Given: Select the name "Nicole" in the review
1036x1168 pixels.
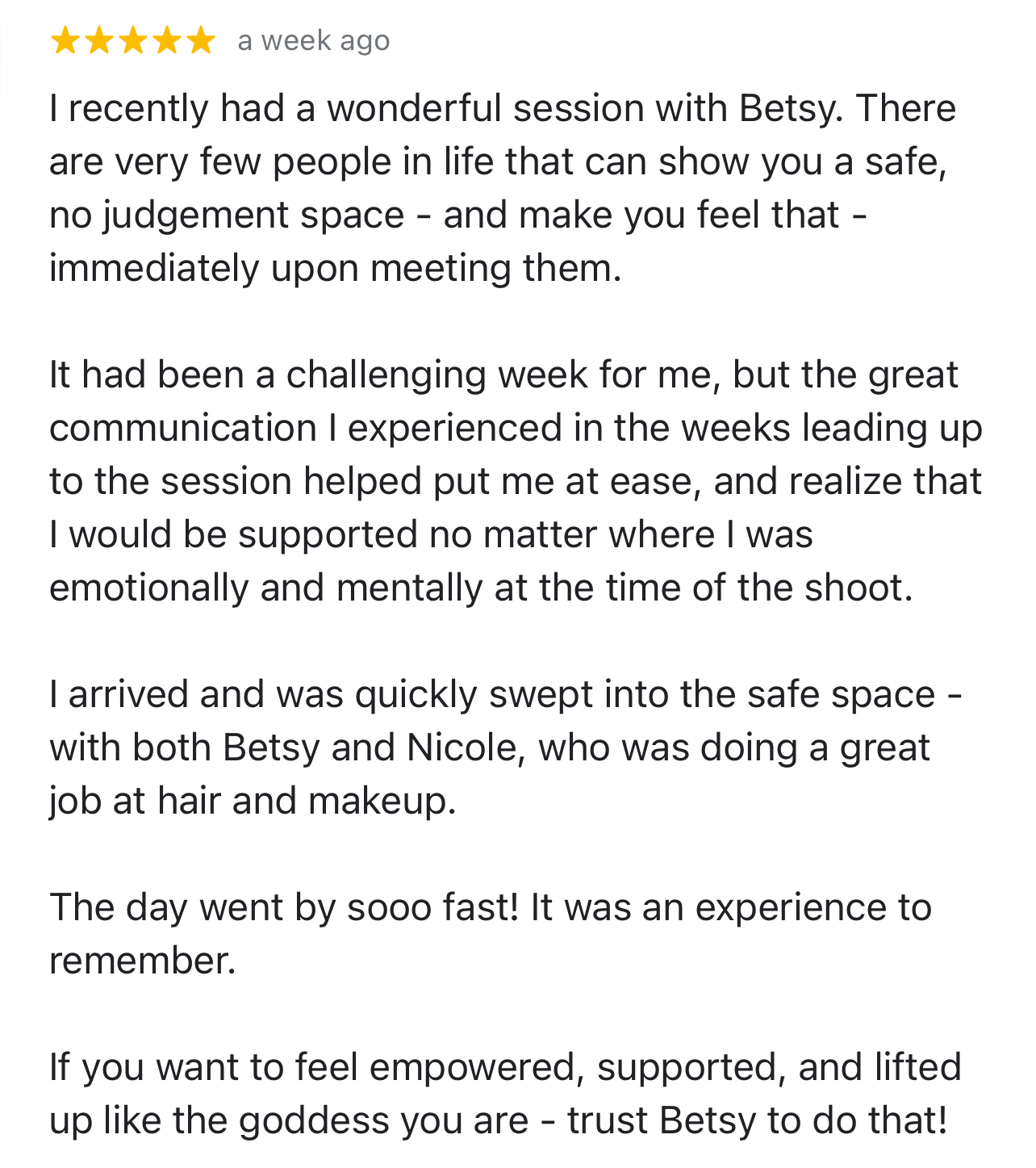Looking at the screenshot, I should point(461,747).
